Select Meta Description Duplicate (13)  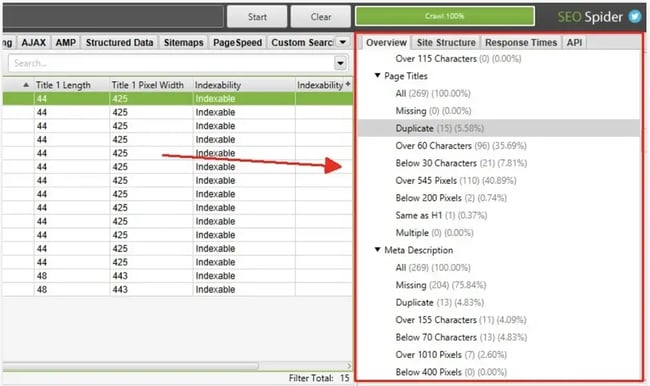439,303
